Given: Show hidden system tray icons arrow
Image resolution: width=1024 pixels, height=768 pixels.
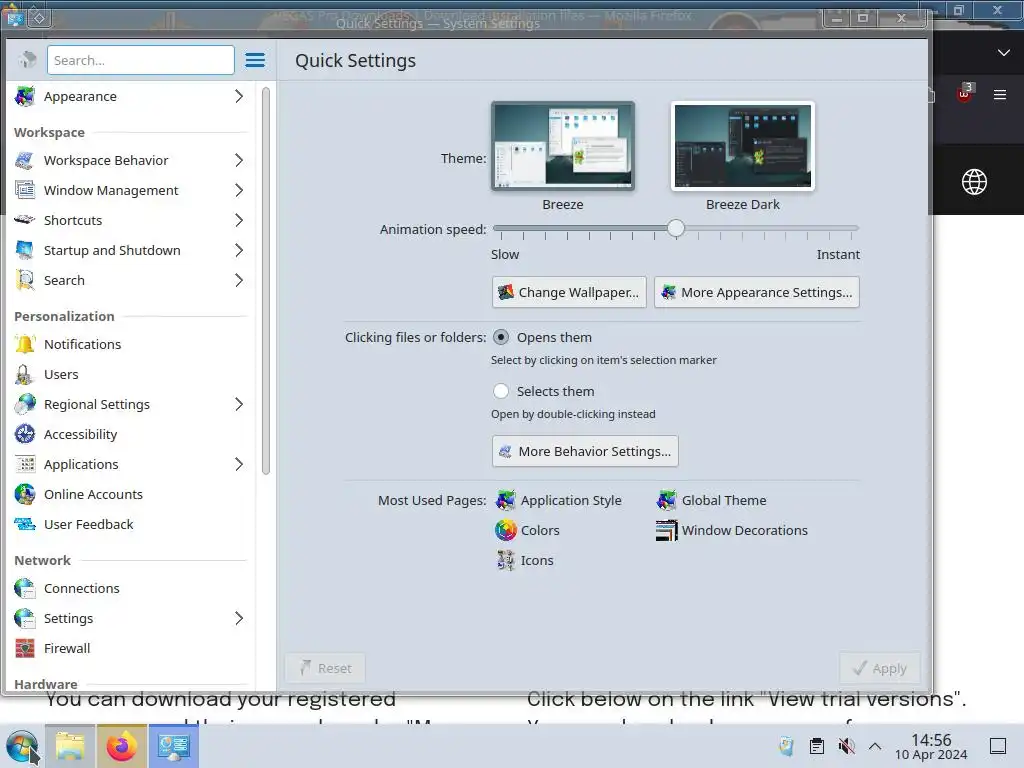Looking at the screenshot, I should pos(875,746).
